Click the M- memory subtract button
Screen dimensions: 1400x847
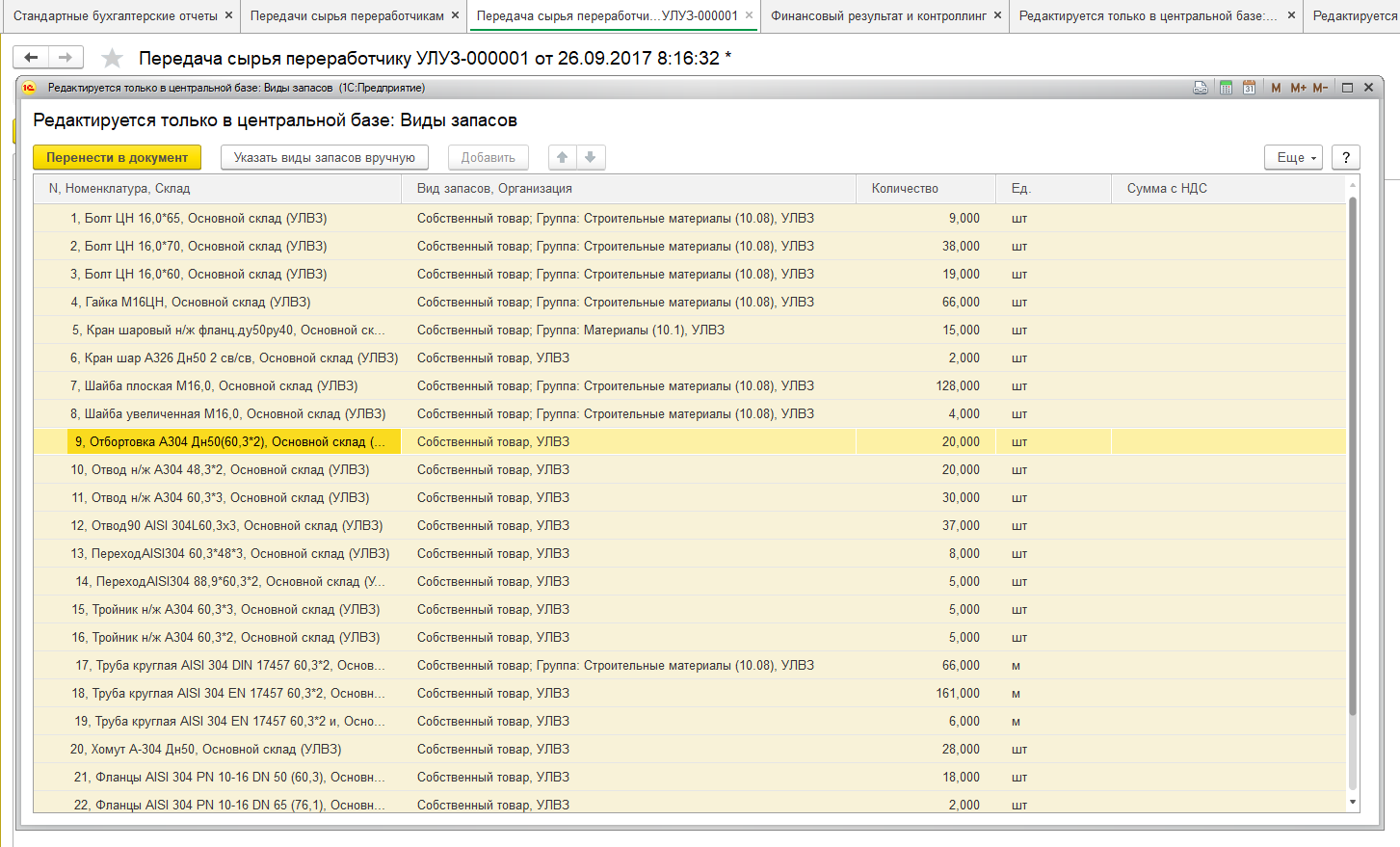coord(1320,88)
